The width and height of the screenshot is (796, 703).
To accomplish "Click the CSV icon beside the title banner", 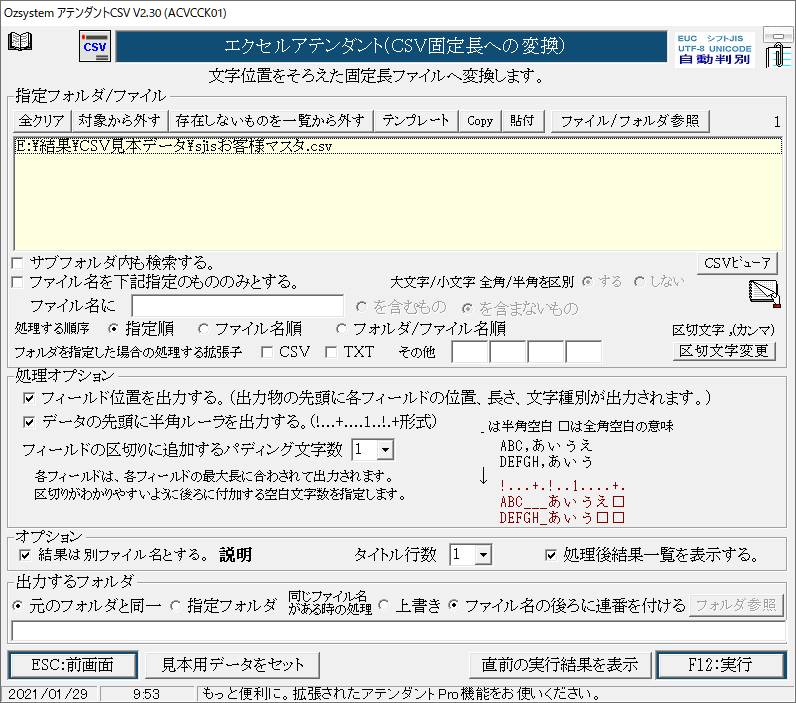I will [x=94, y=47].
